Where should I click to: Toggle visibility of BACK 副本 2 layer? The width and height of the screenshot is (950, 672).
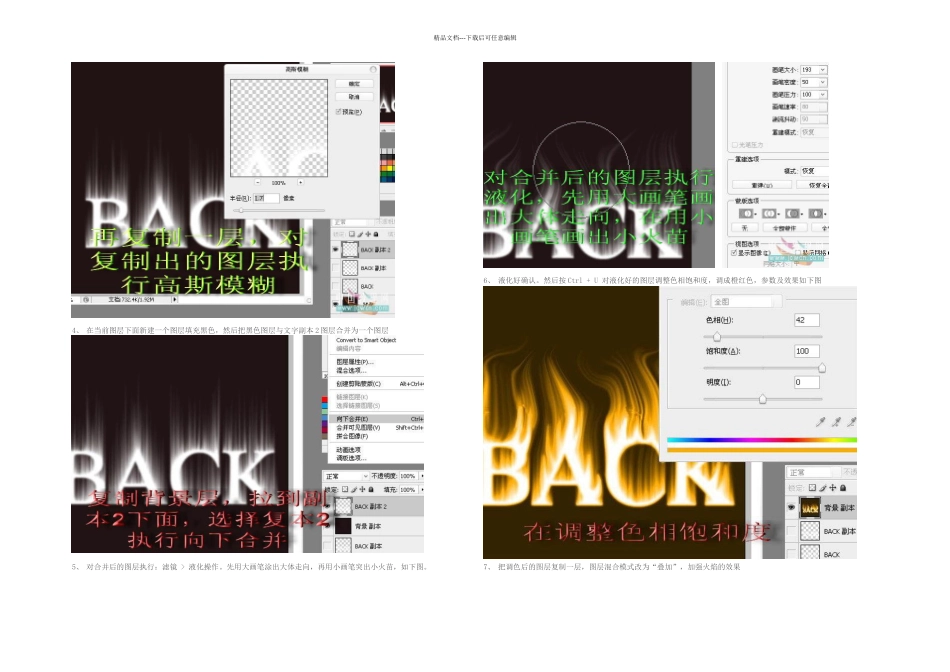pos(336,249)
